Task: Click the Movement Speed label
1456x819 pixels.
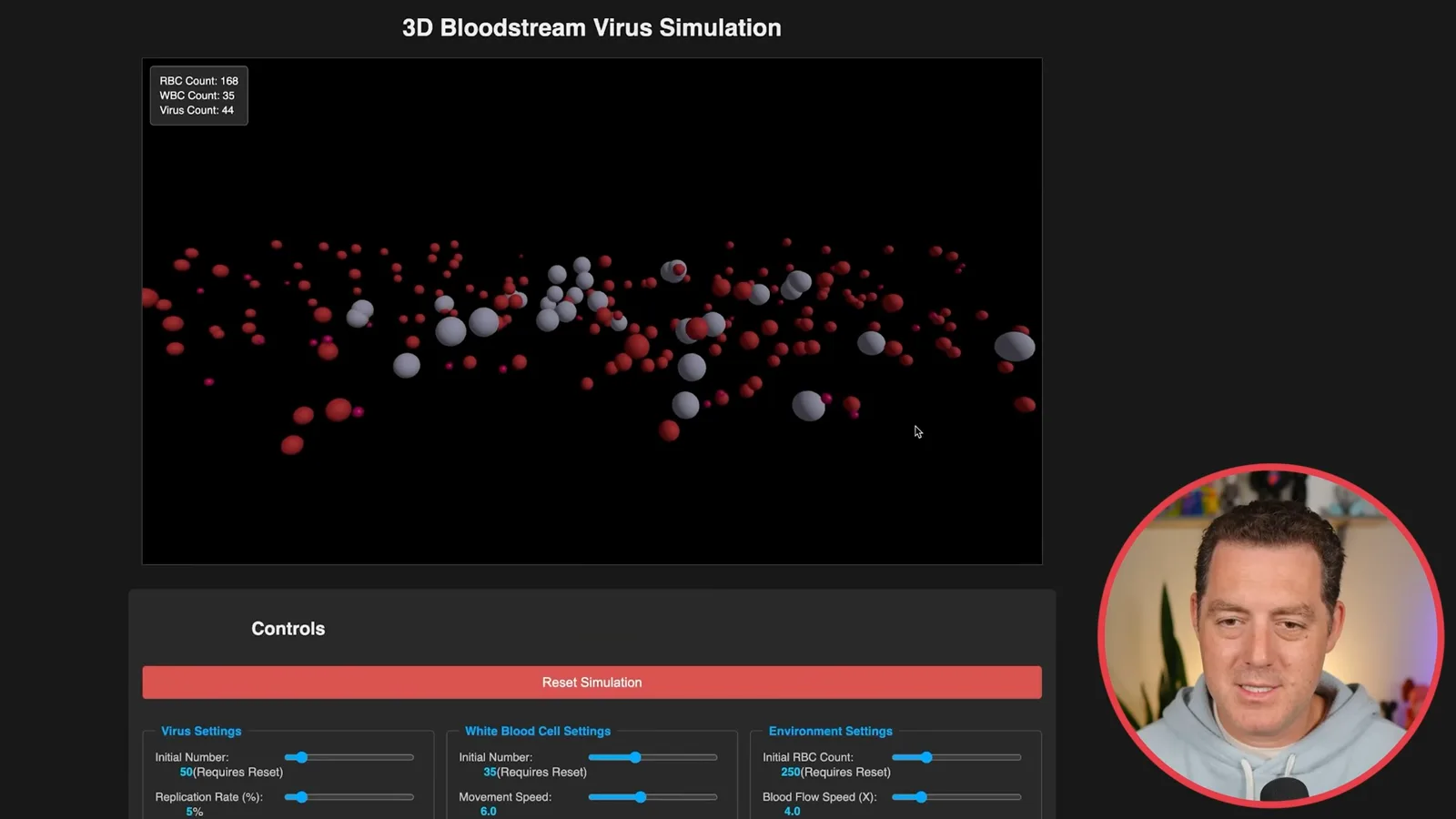Action: click(505, 797)
